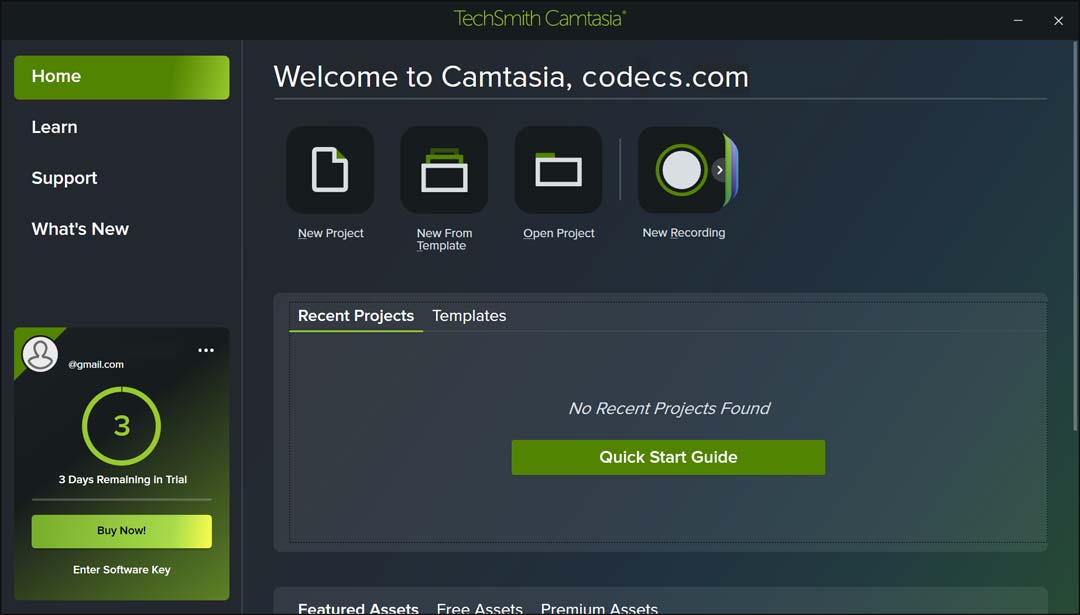Switch to the Templates tab
The height and width of the screenshot is (615, 1080).
469,315
